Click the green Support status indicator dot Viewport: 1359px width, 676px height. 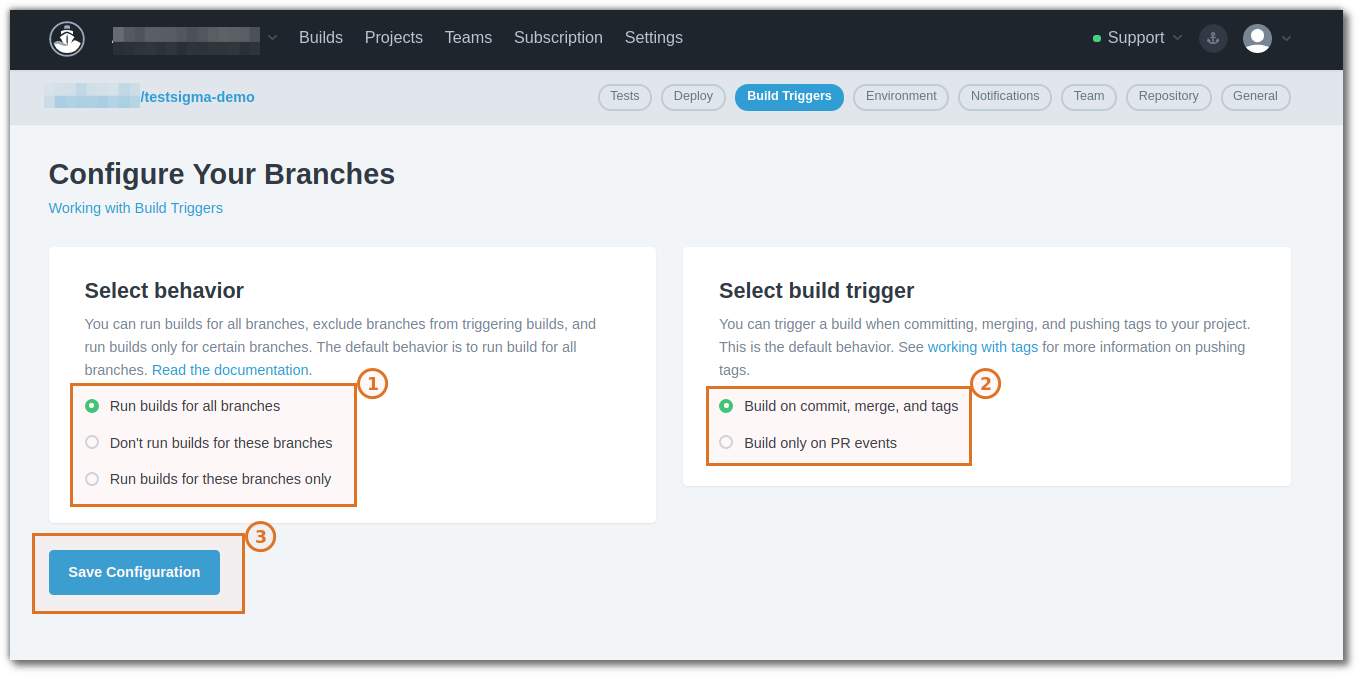click(x=1095, y=38)
